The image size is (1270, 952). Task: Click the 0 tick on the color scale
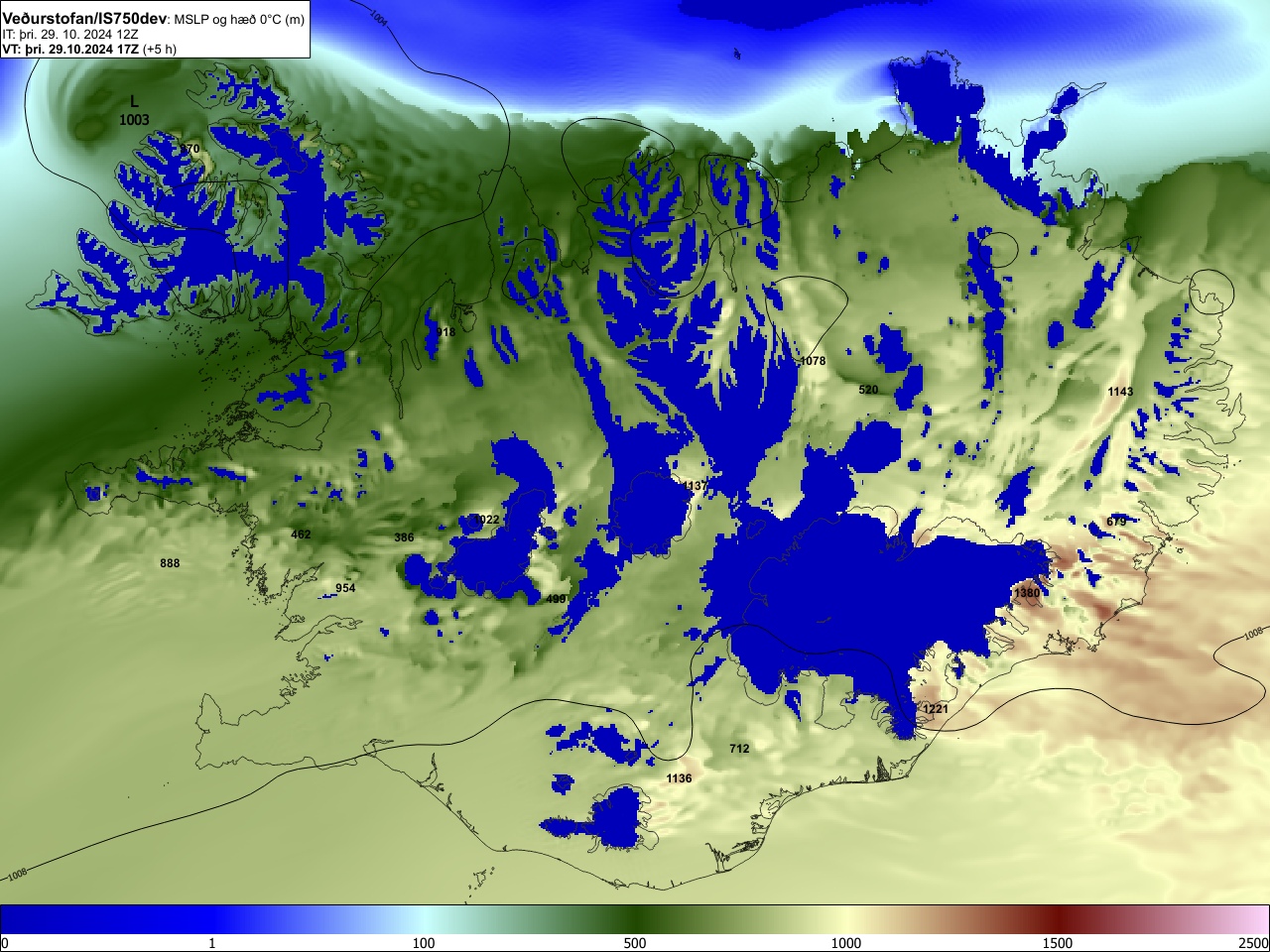[5, 943]
